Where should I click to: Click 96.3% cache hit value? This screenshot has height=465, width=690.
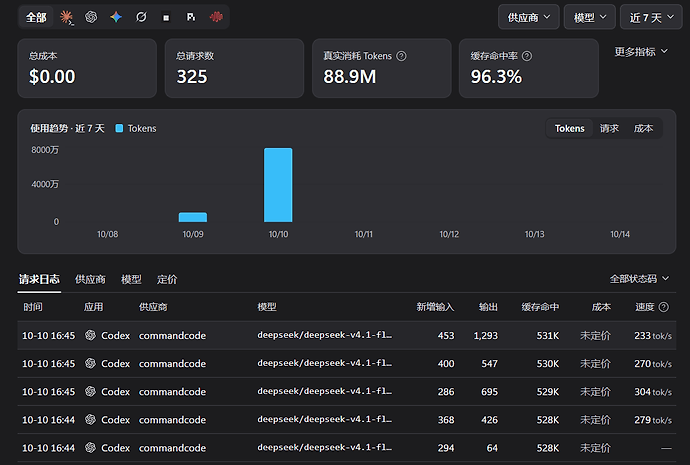click(x=496, y=77)
